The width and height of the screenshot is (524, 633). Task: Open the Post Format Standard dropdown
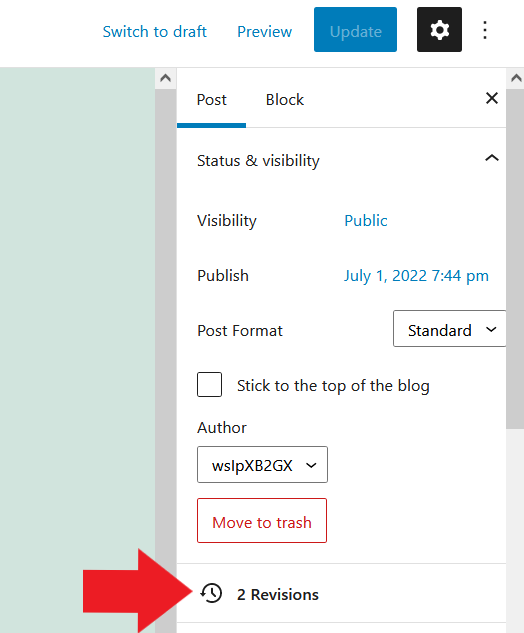449,329
